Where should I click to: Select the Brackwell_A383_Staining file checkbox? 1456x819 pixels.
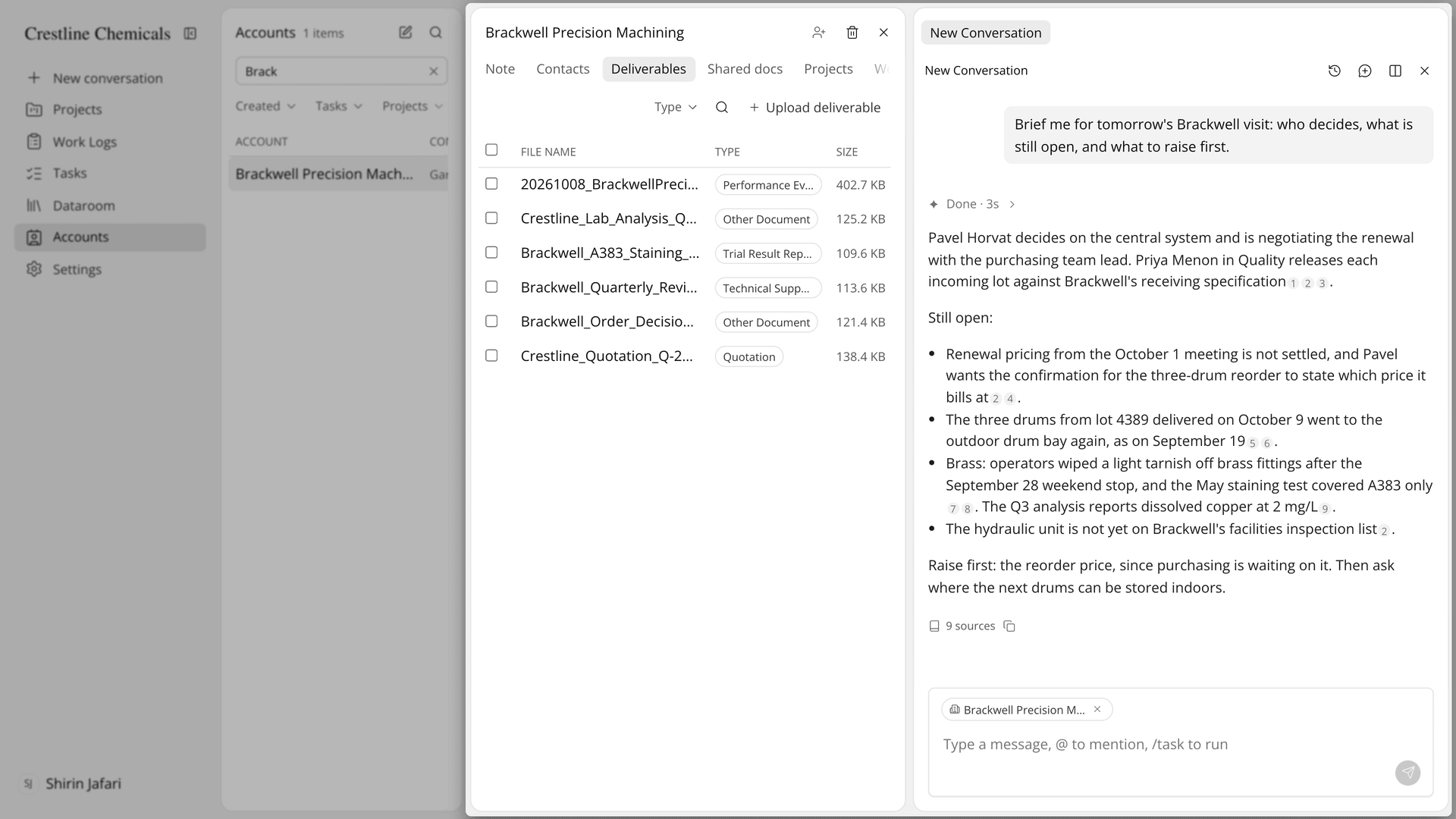click(x=491, y=253)
